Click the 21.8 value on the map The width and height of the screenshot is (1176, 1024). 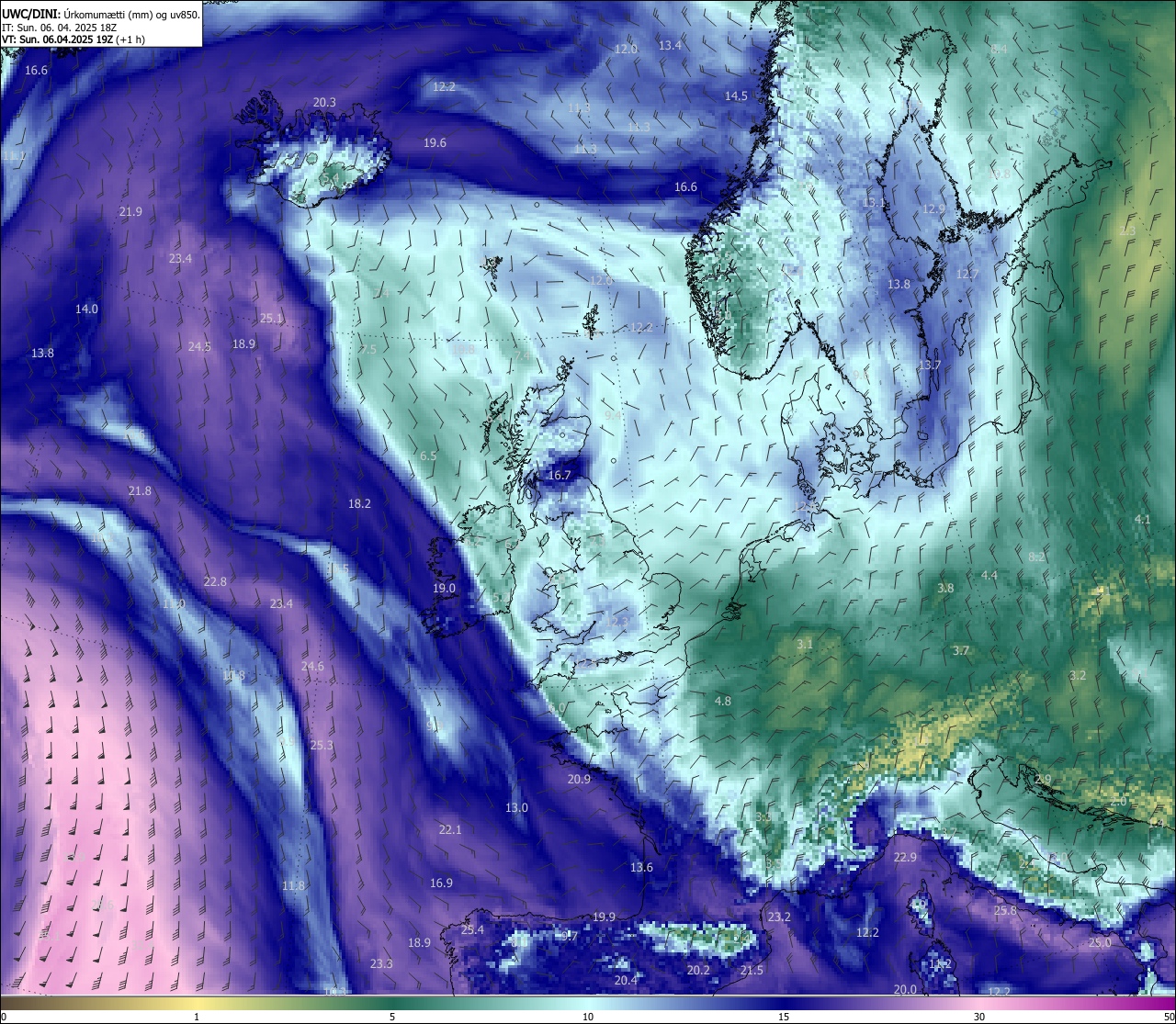140,491
